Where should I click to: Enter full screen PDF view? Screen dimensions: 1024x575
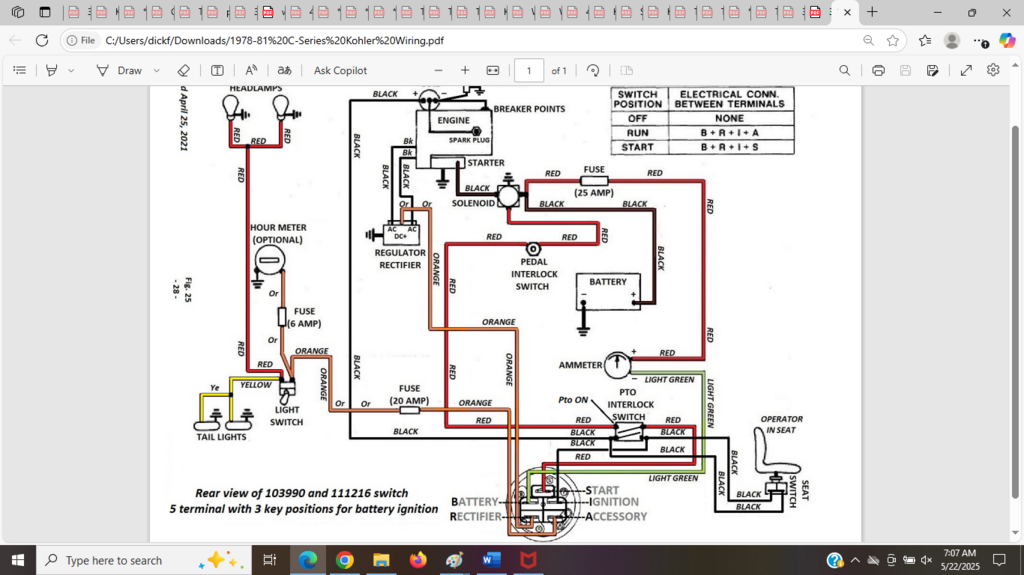966,71
